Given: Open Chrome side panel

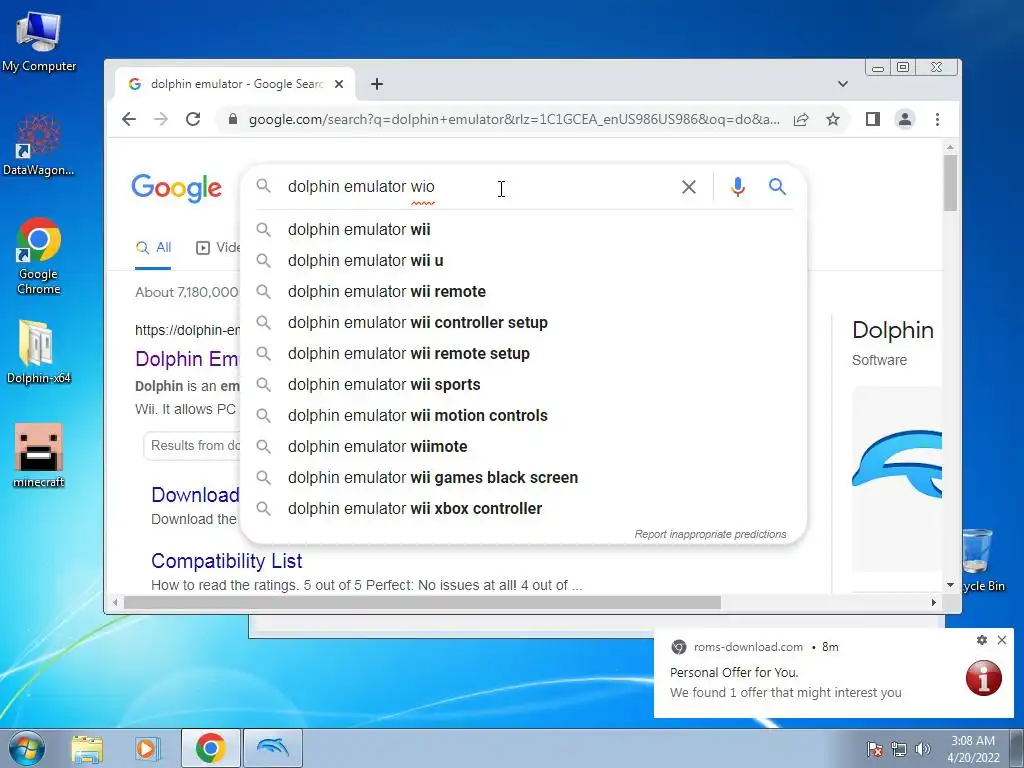Looking at the screenshot, I should [x=872, y=119].
